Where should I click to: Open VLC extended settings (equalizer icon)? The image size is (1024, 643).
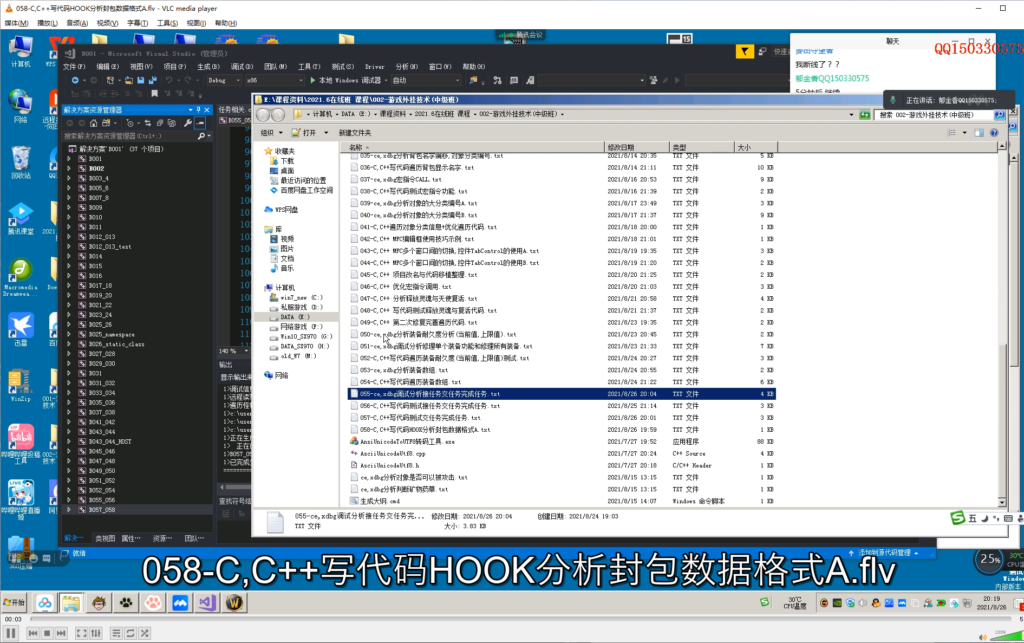pos(96,633)
